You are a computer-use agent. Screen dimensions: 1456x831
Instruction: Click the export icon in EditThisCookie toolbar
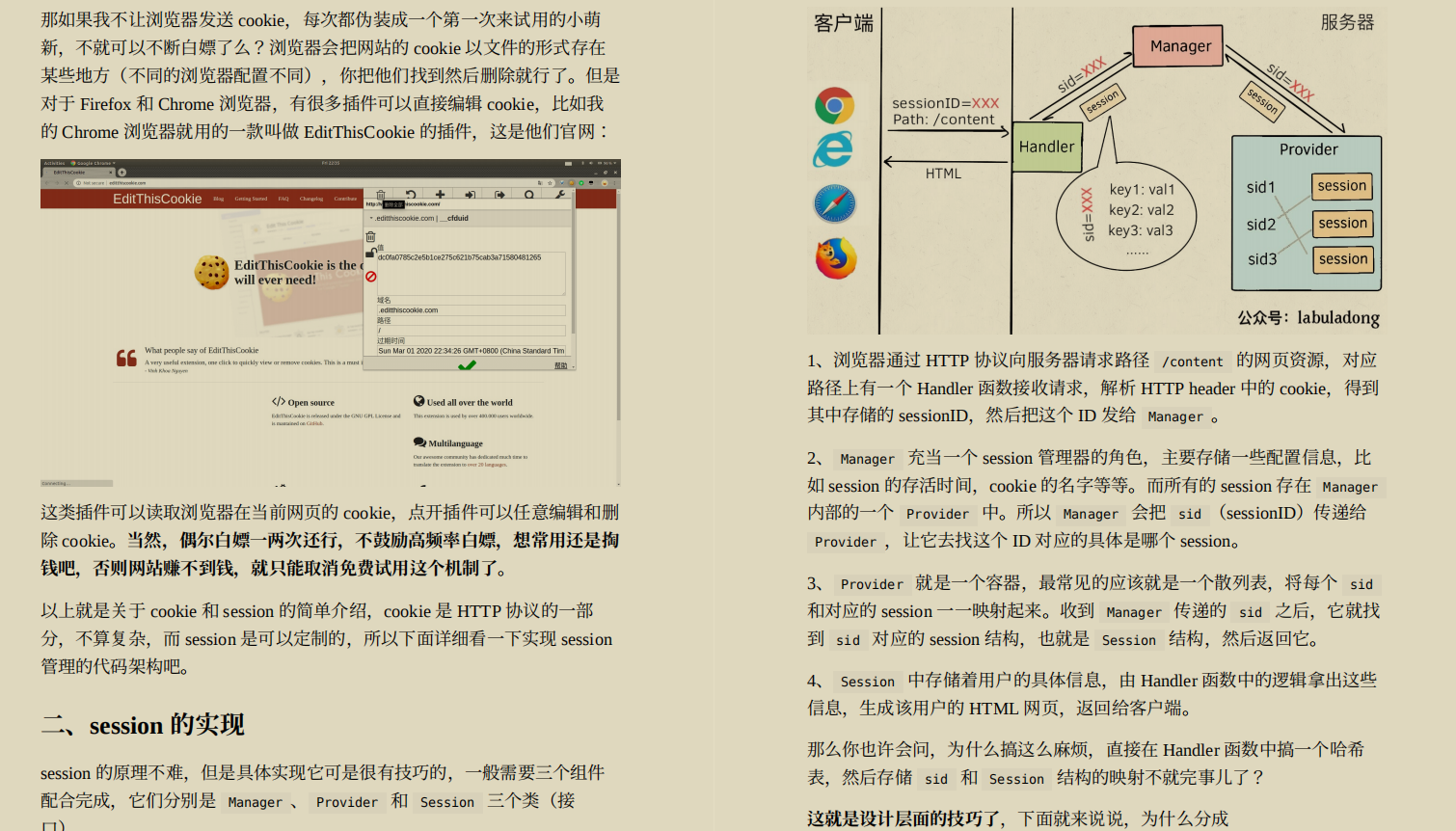499,195
